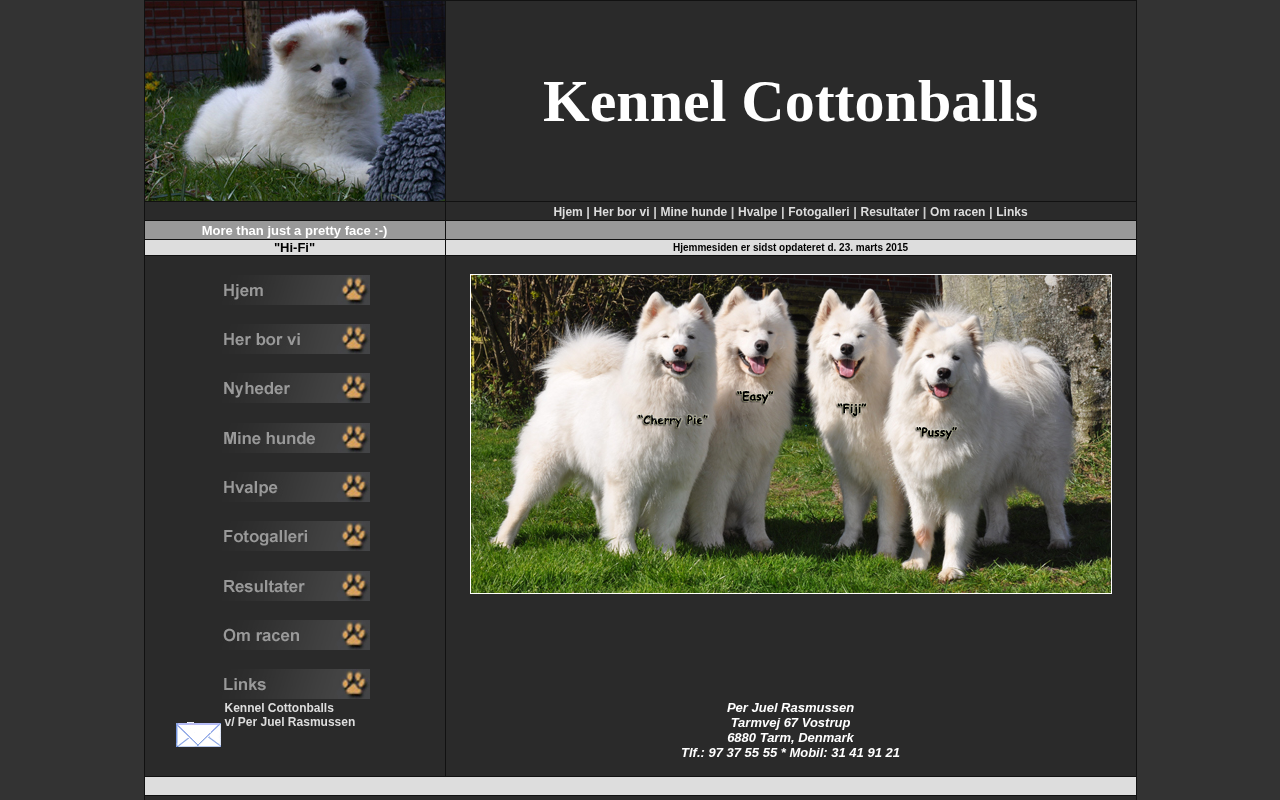
Task: Open Fotogalleri from top navigation bar
Action: 818,212
